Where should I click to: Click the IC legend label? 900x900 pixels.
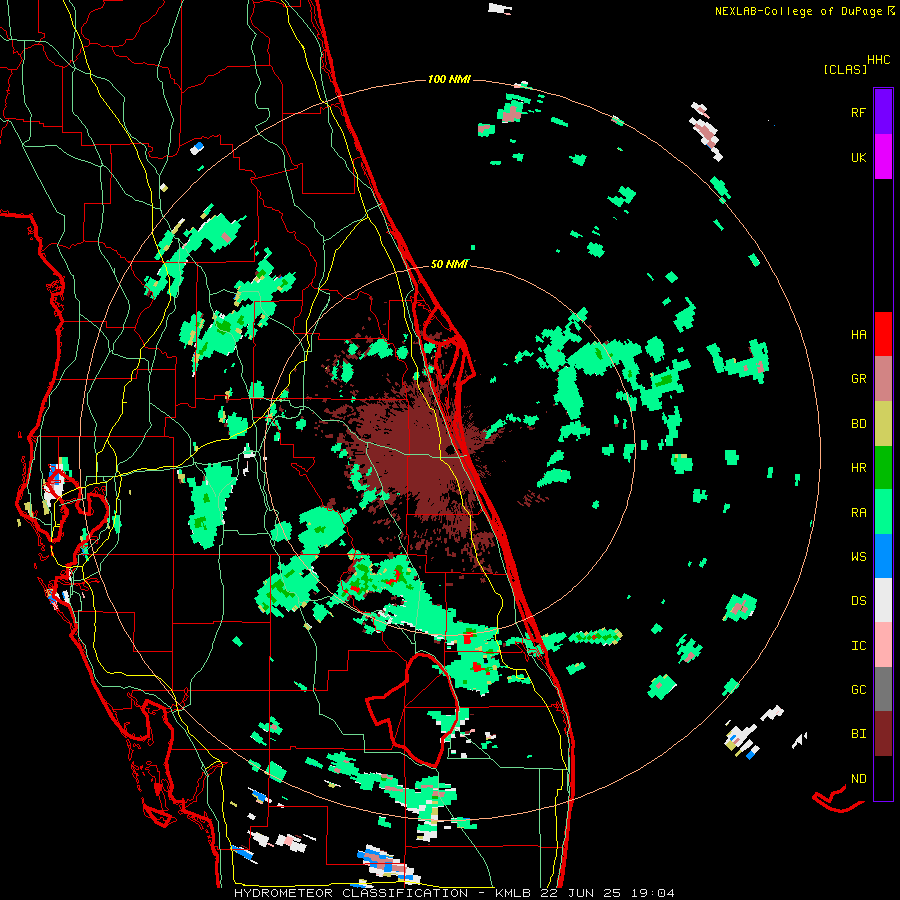858,646
